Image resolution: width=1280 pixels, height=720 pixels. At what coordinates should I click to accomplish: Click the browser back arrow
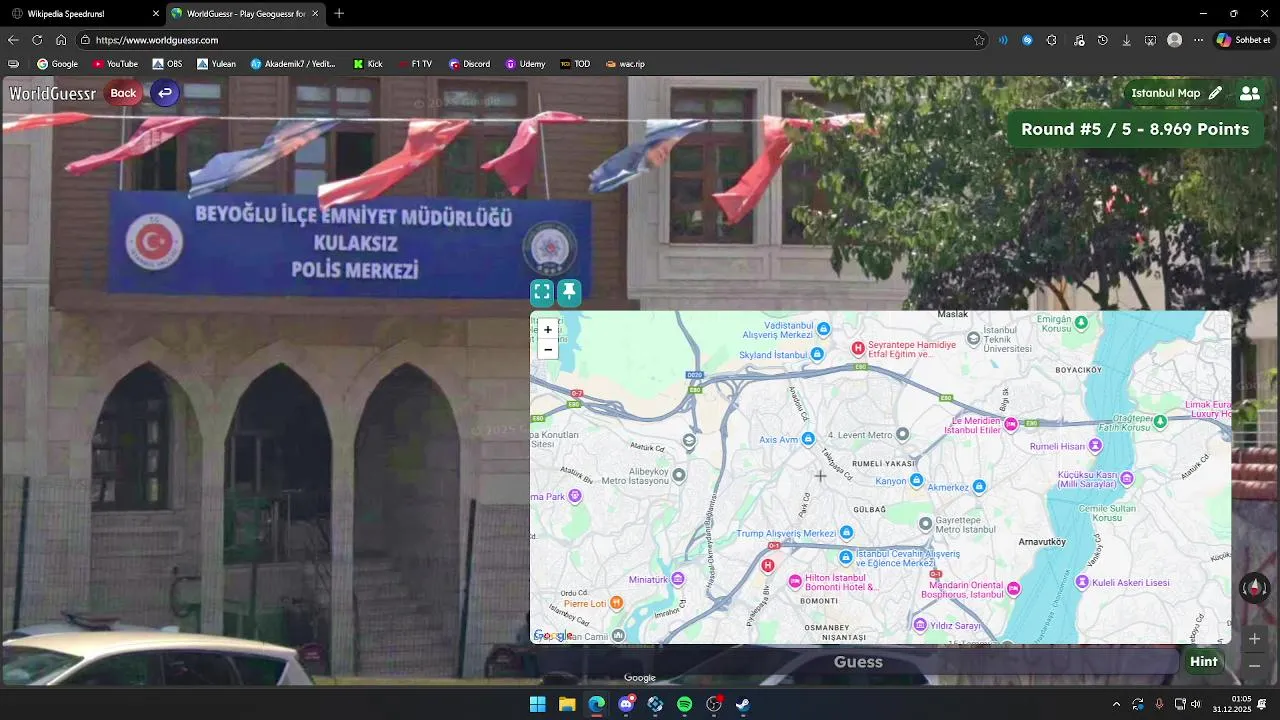pos(13,40)
